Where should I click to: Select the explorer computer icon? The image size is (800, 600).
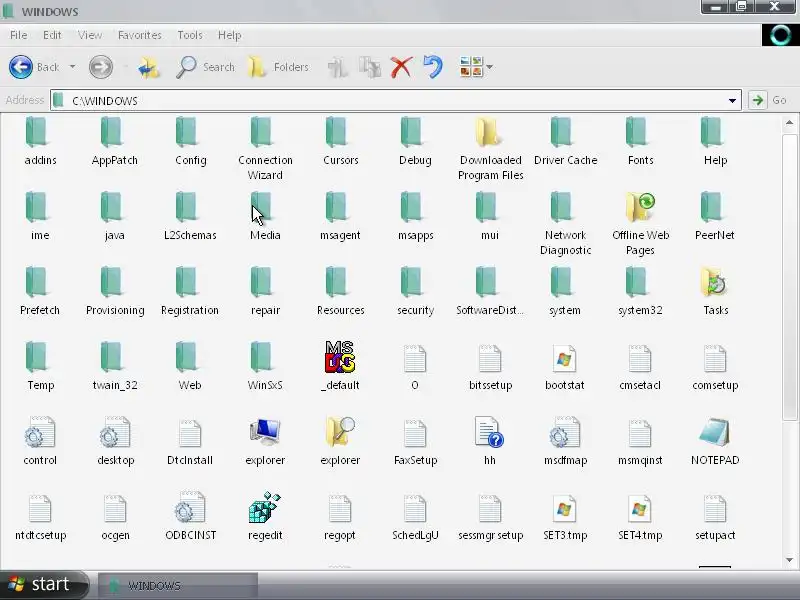[x=265, y=433]
